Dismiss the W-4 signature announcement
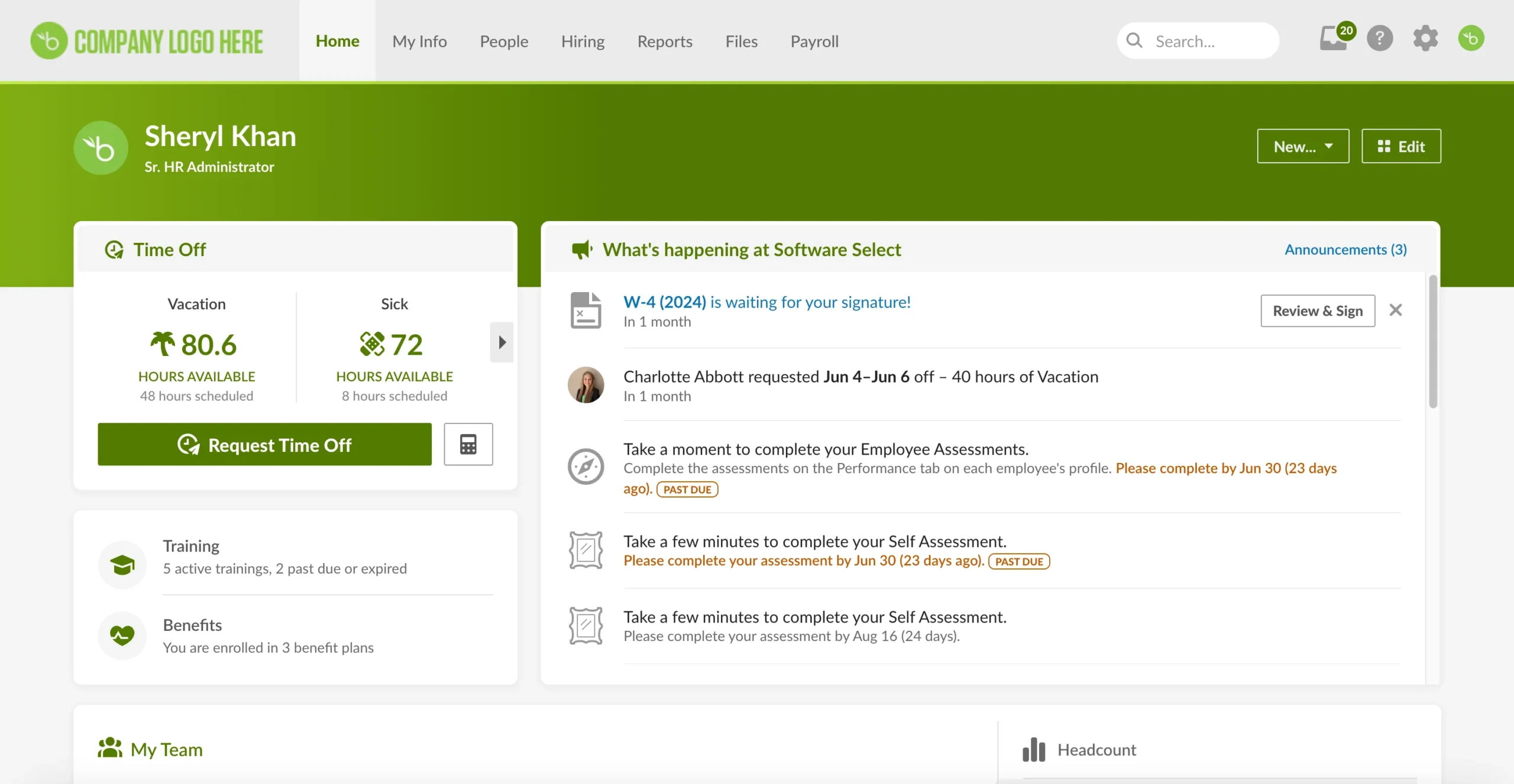This screenshot has height=784, width=1514. (x=1396, y=310)
